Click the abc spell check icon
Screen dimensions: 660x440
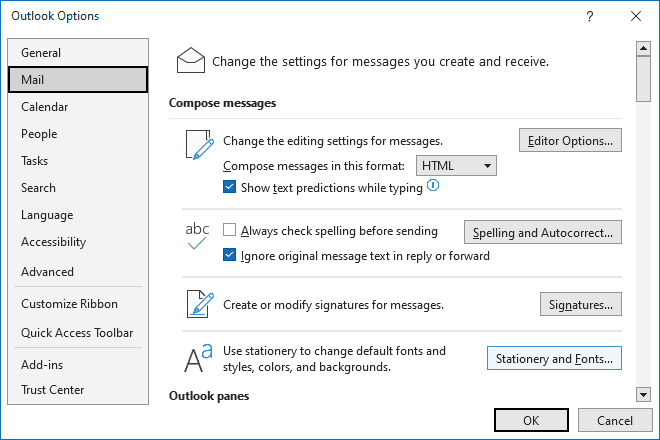[197, 236]
